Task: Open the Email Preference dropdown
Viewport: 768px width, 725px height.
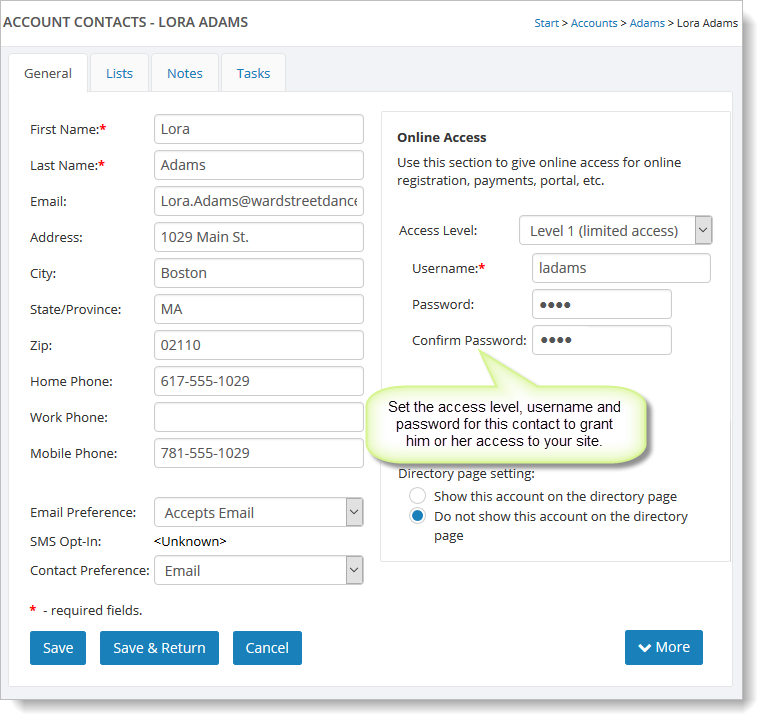Action: coord(258,512)
